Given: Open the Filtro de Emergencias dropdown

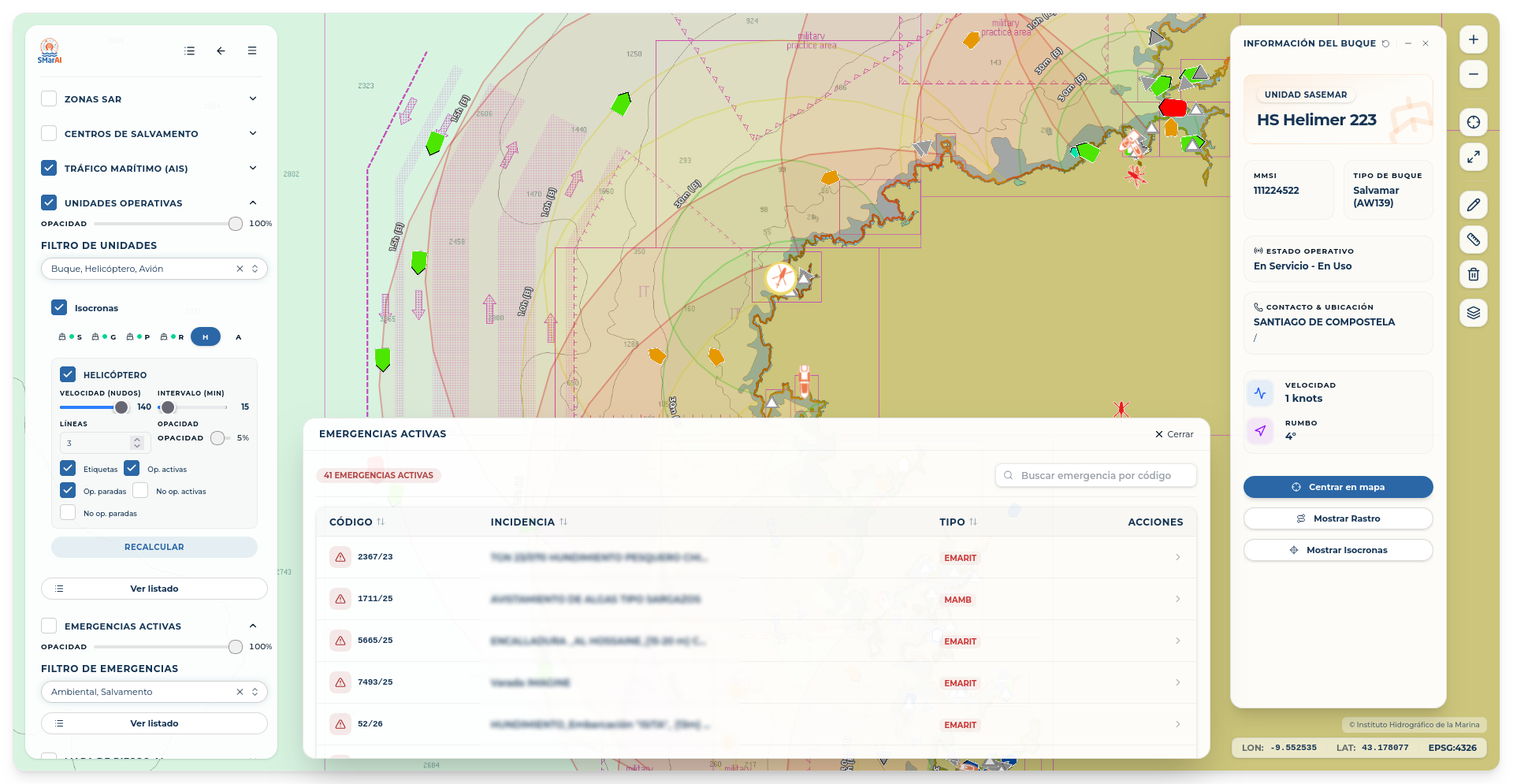Looking at the screenshot, I should pos(154,692).
